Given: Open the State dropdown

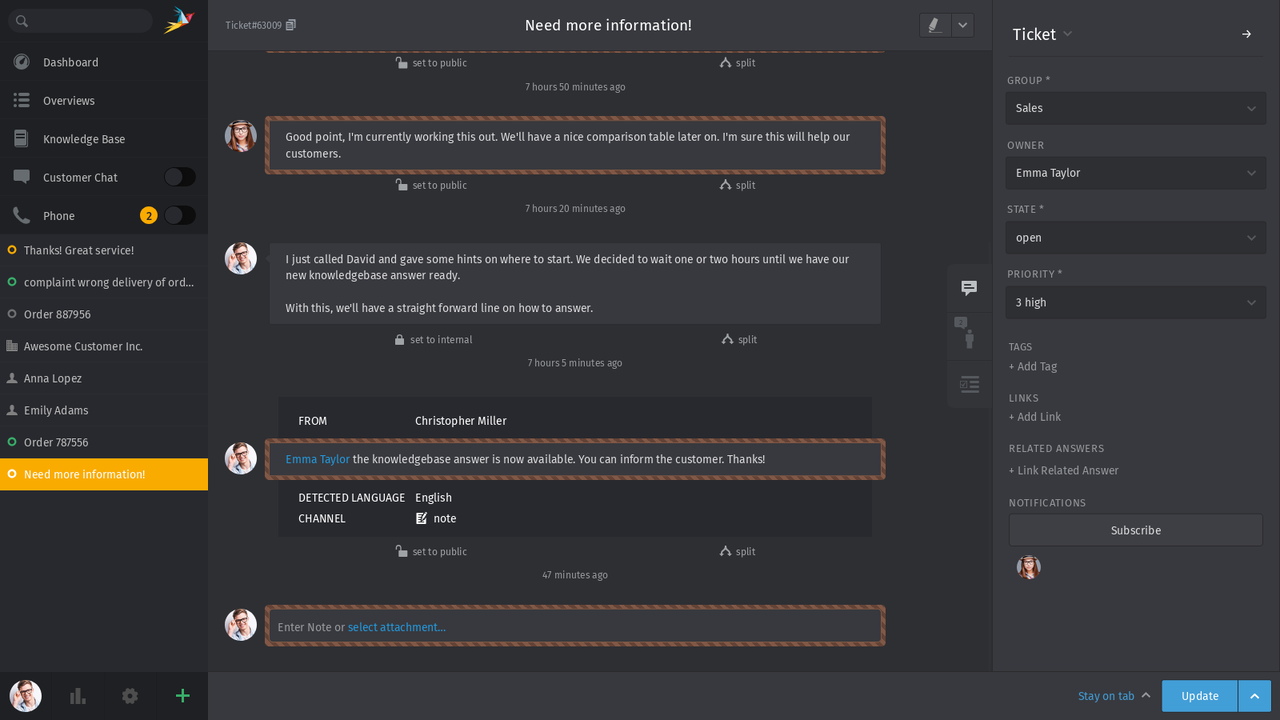Looking at the screenshot, I should click(1135, 237).
